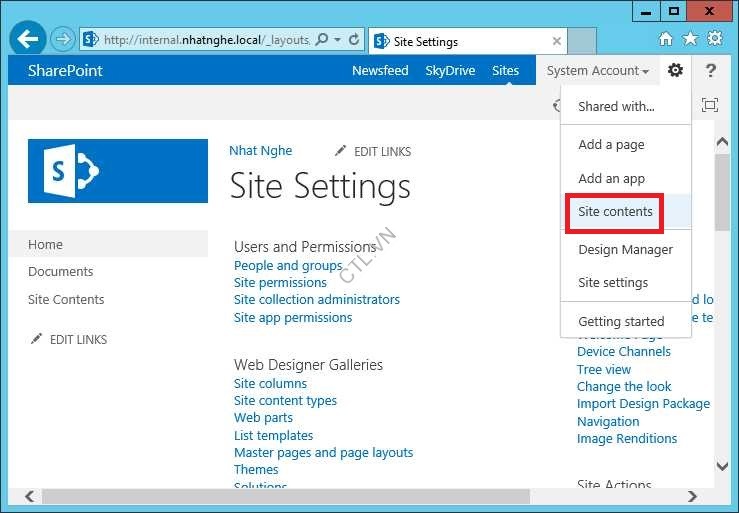Screen dimensions: 739x513
Task: Open Home in left navigation
Action: coord(45,245)
